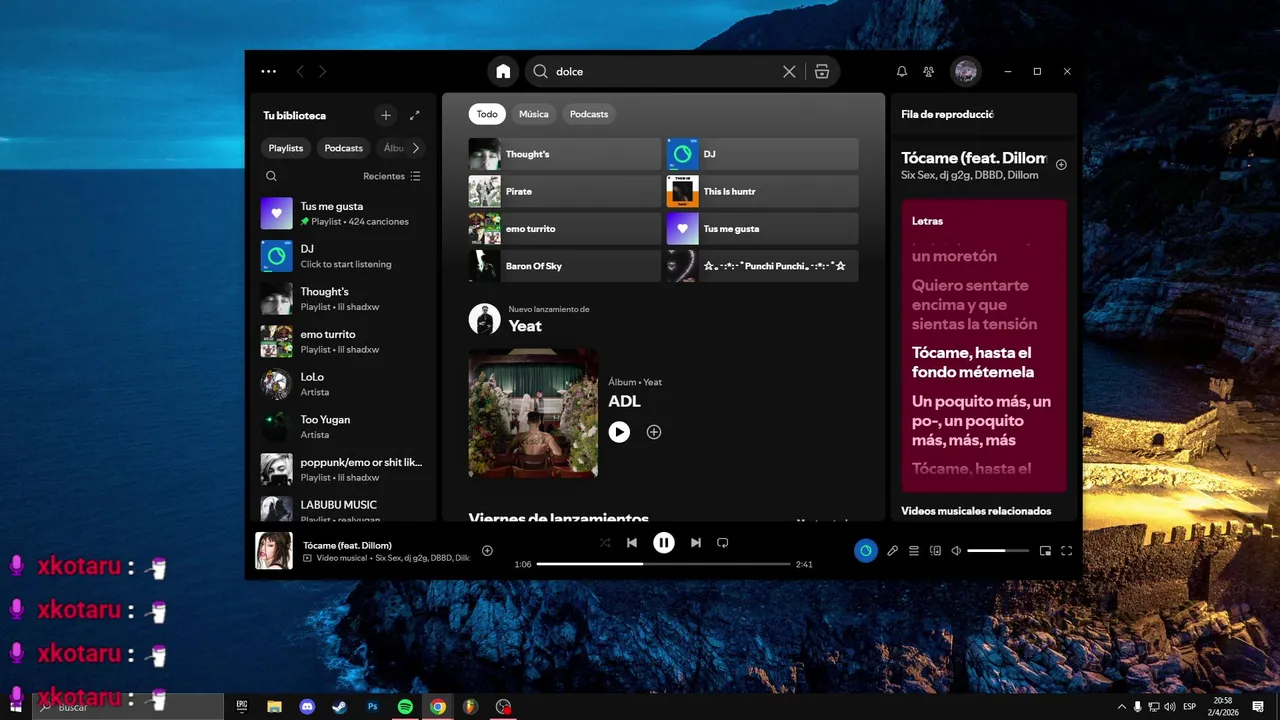Play the ADL album
This screenshot has width=1280, height=720.
pyautogui.click(x=619, y=432)
